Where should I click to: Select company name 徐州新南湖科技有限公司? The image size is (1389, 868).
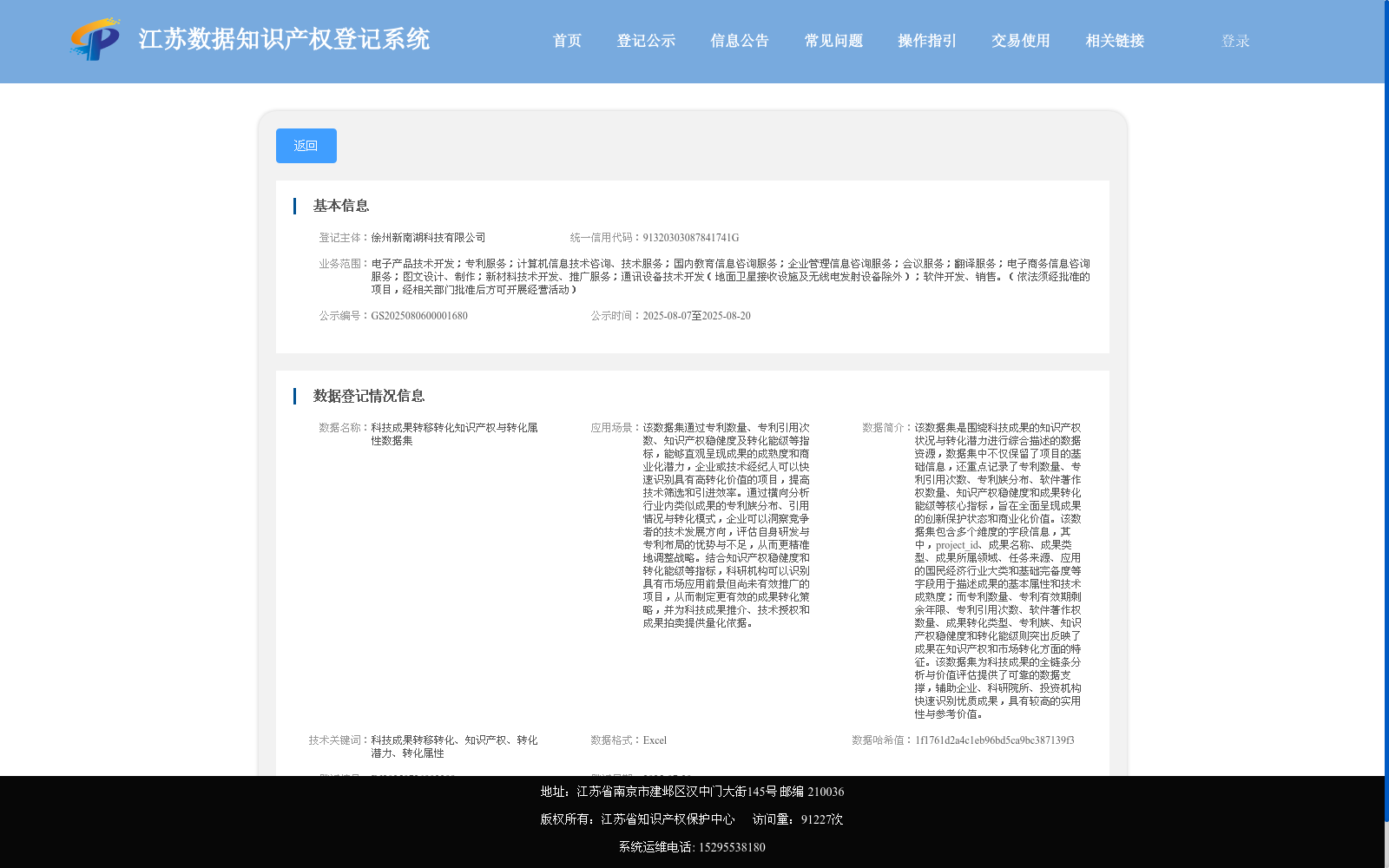(428, 238)
